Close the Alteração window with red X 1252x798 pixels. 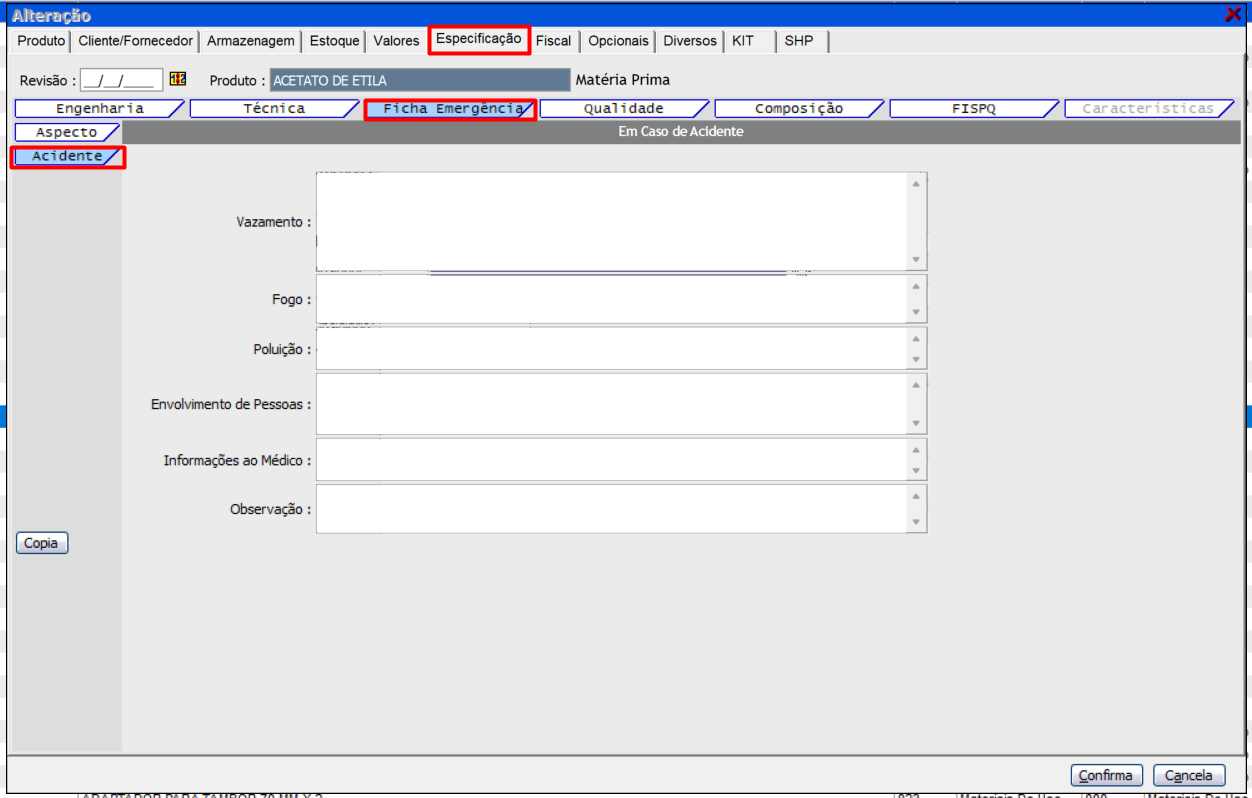coord(1232,14)
